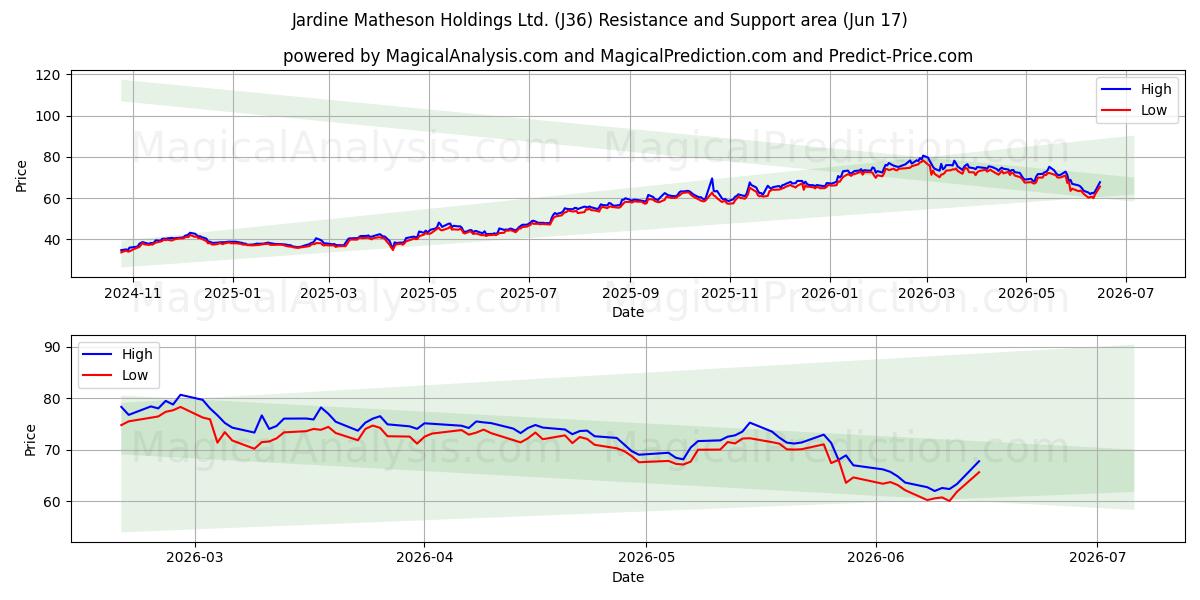Click the 'Price' label of top chart

click(x=22, y=176)
